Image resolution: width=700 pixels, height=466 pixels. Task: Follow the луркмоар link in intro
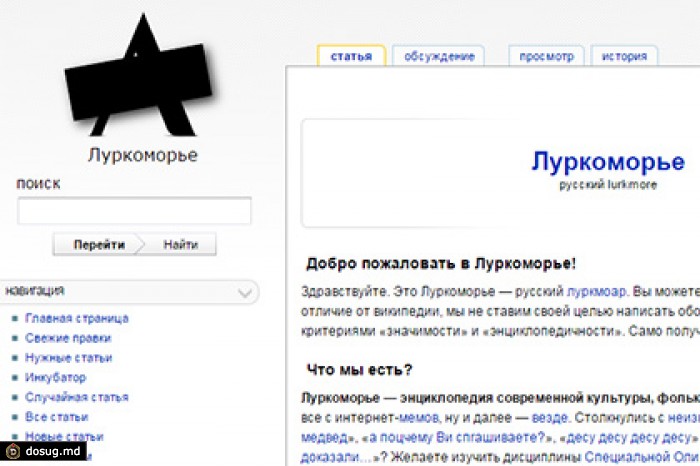pos(597,291)
